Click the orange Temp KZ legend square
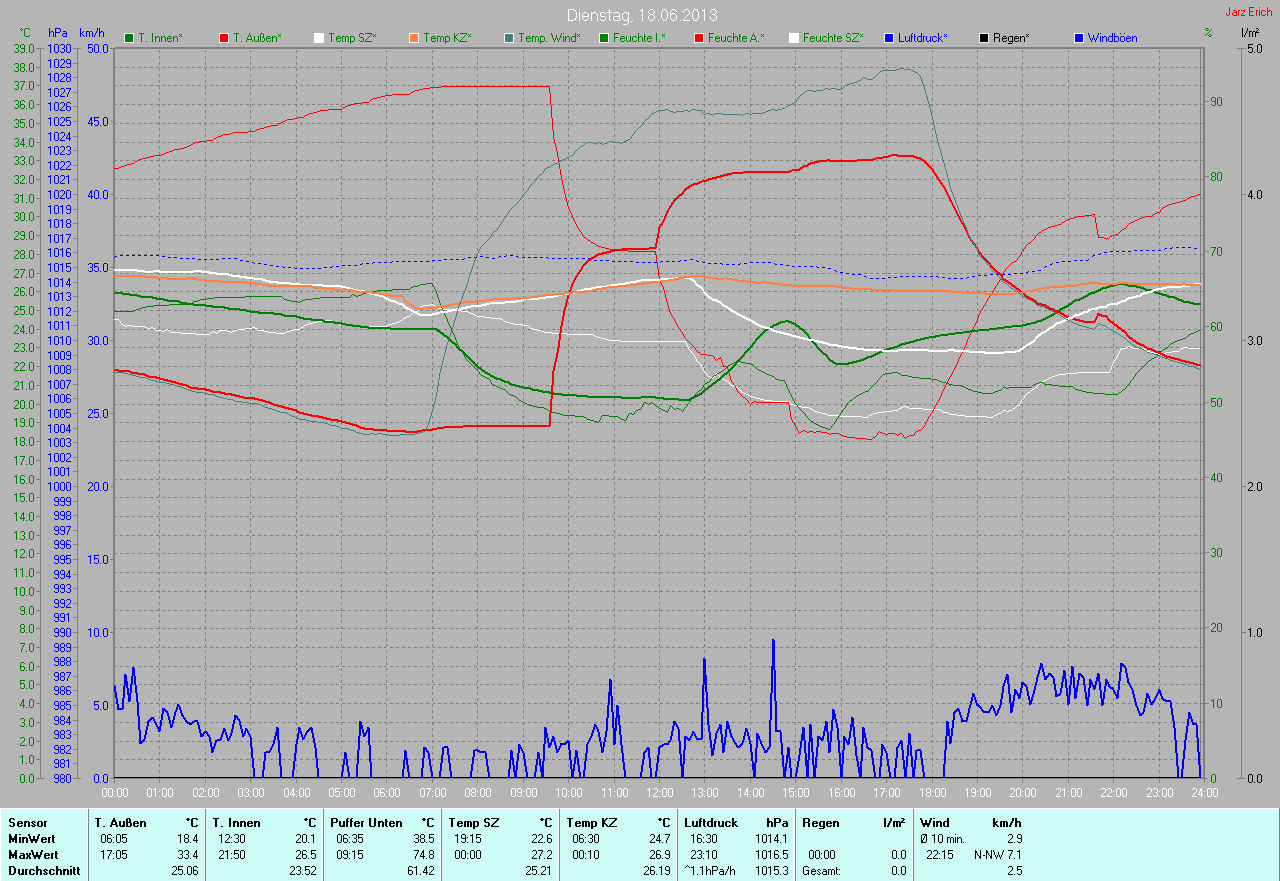Screen dimensions: 1280x881 (413, 38)
